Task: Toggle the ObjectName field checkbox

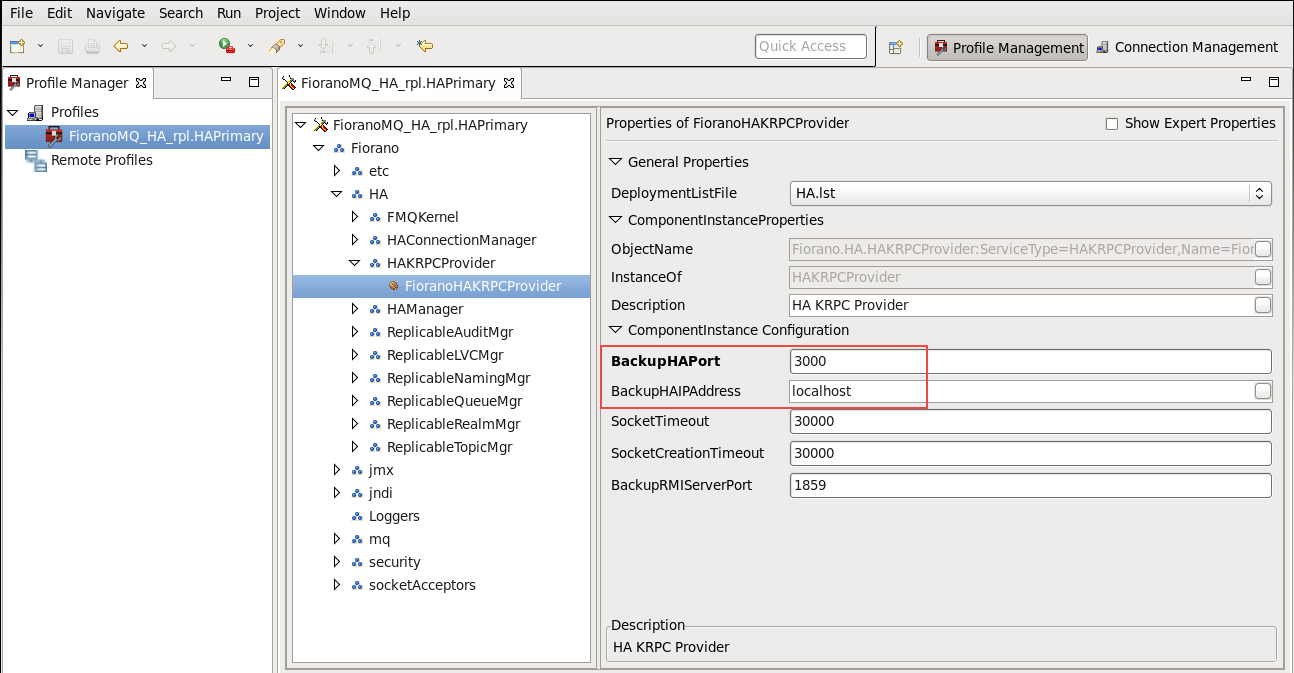Action: click(1263, 249)
